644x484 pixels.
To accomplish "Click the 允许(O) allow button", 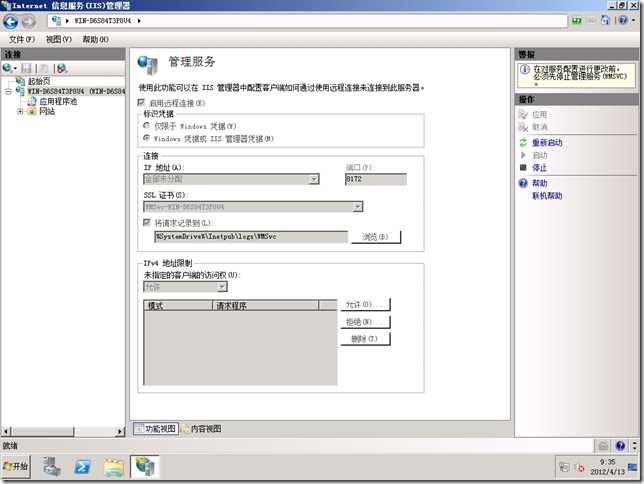I will click(365, 304).
